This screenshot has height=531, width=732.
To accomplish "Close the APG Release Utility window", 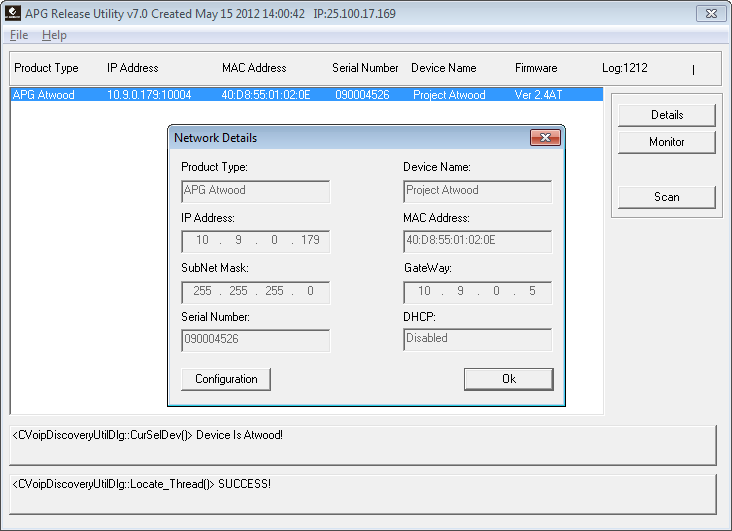I will point(711,14).
